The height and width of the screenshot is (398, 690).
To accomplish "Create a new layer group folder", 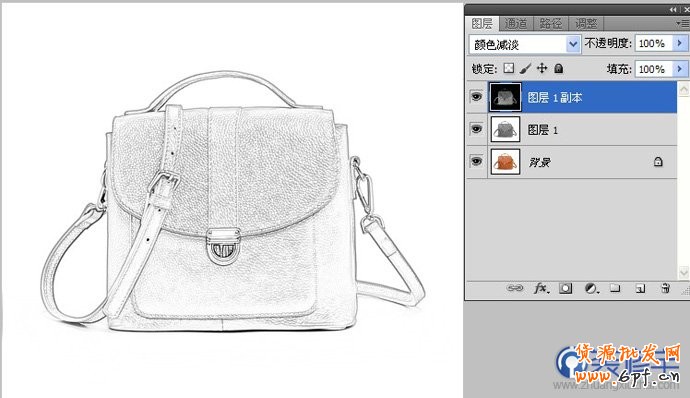I will (615, 288).
